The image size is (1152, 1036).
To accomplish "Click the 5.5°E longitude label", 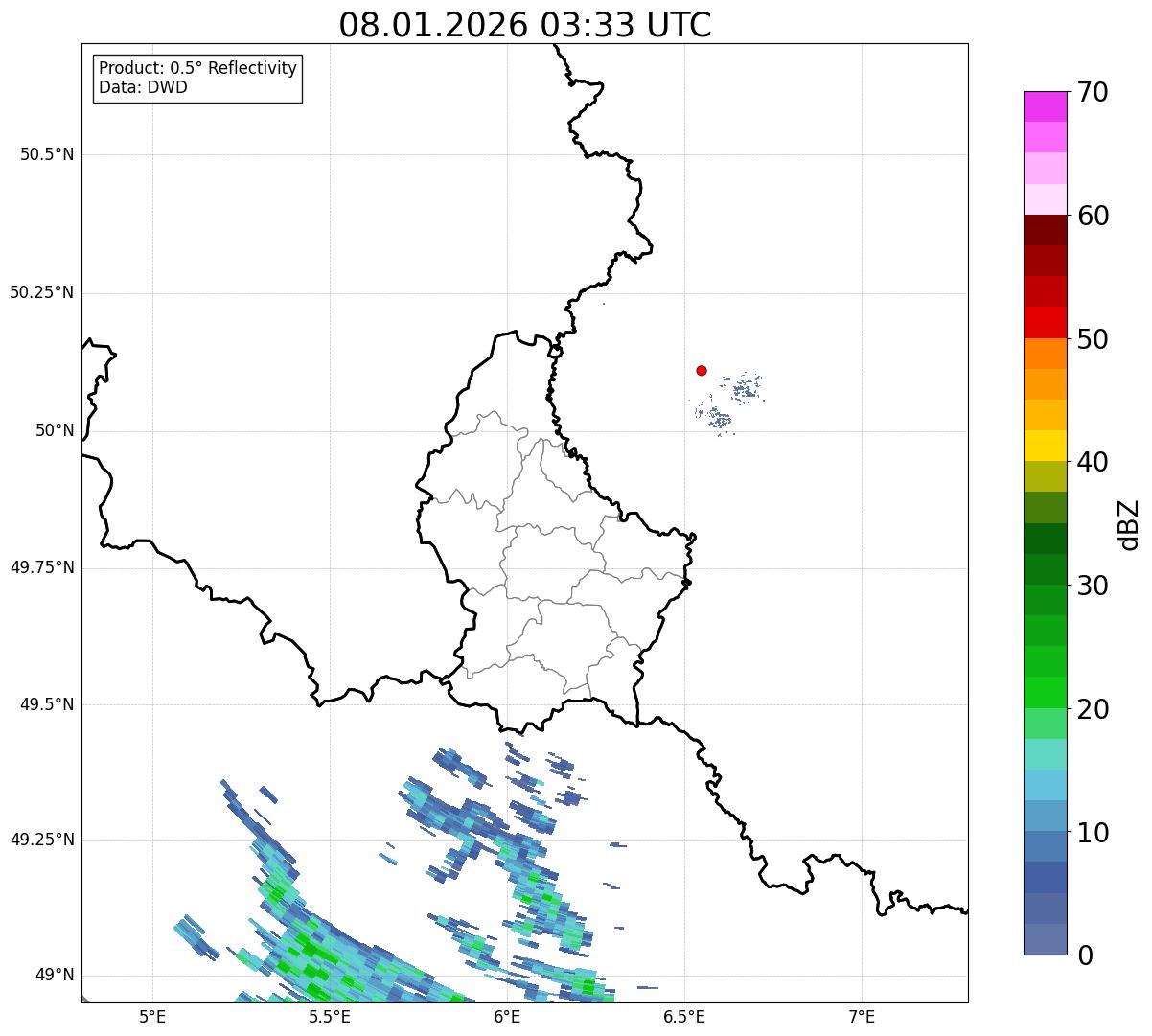I will click(x=331, y=1016).
